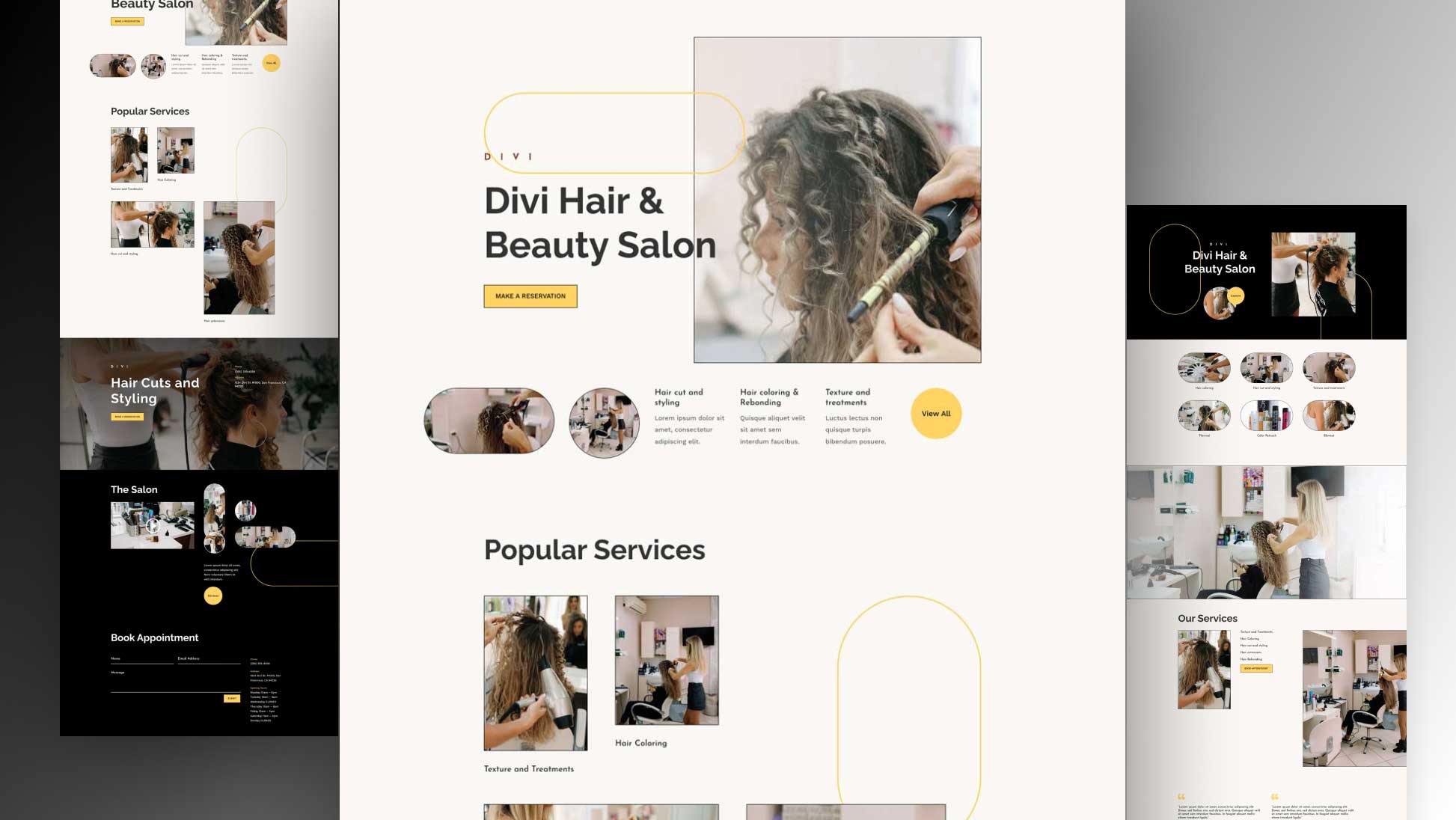Click the 'View All' yellow circular button
Image resolution: width=1456 pixels, height=820 pixels.
point(935,413)
